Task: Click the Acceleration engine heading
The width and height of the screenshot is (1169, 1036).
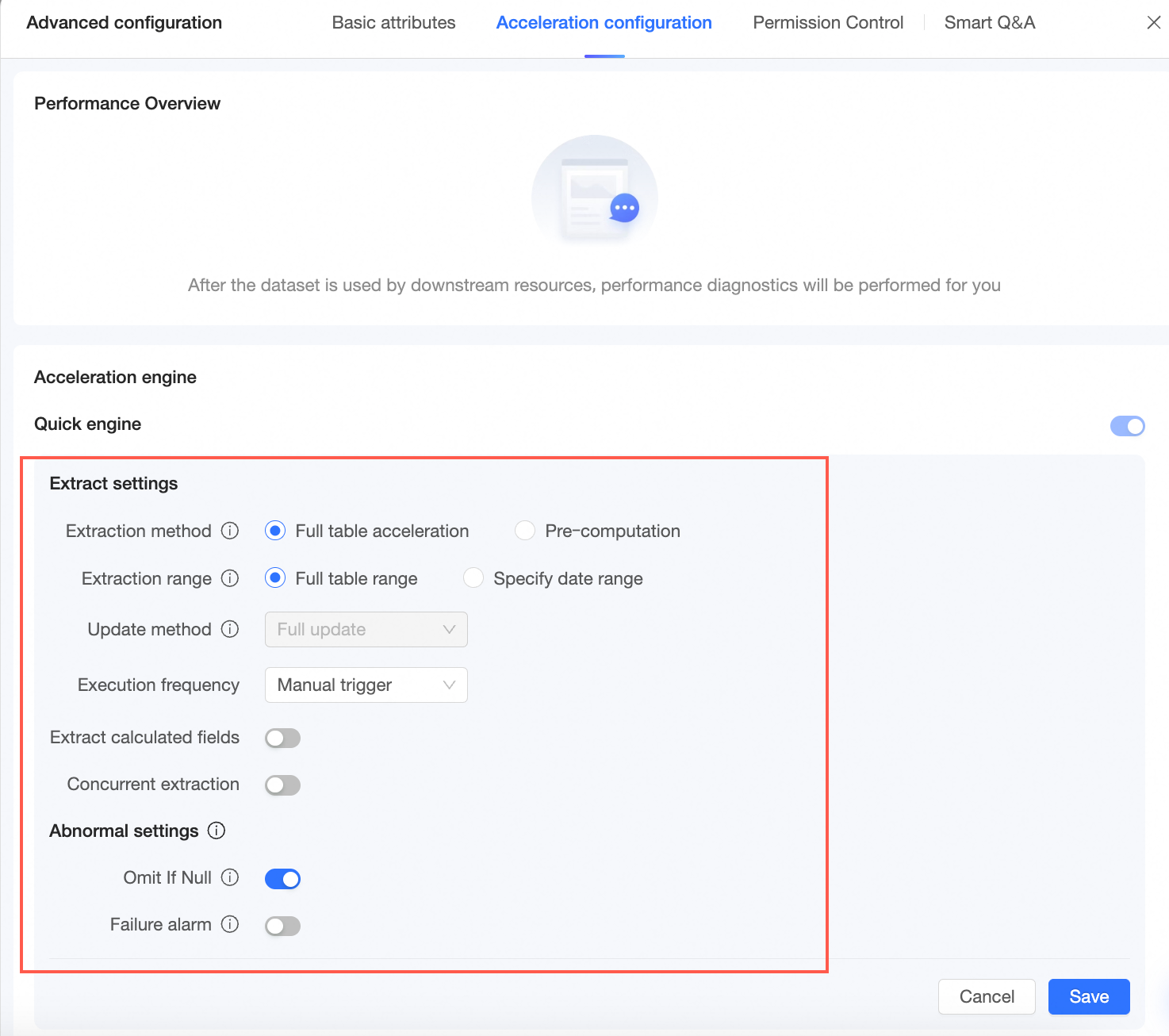Action: [x=115, y=377]
